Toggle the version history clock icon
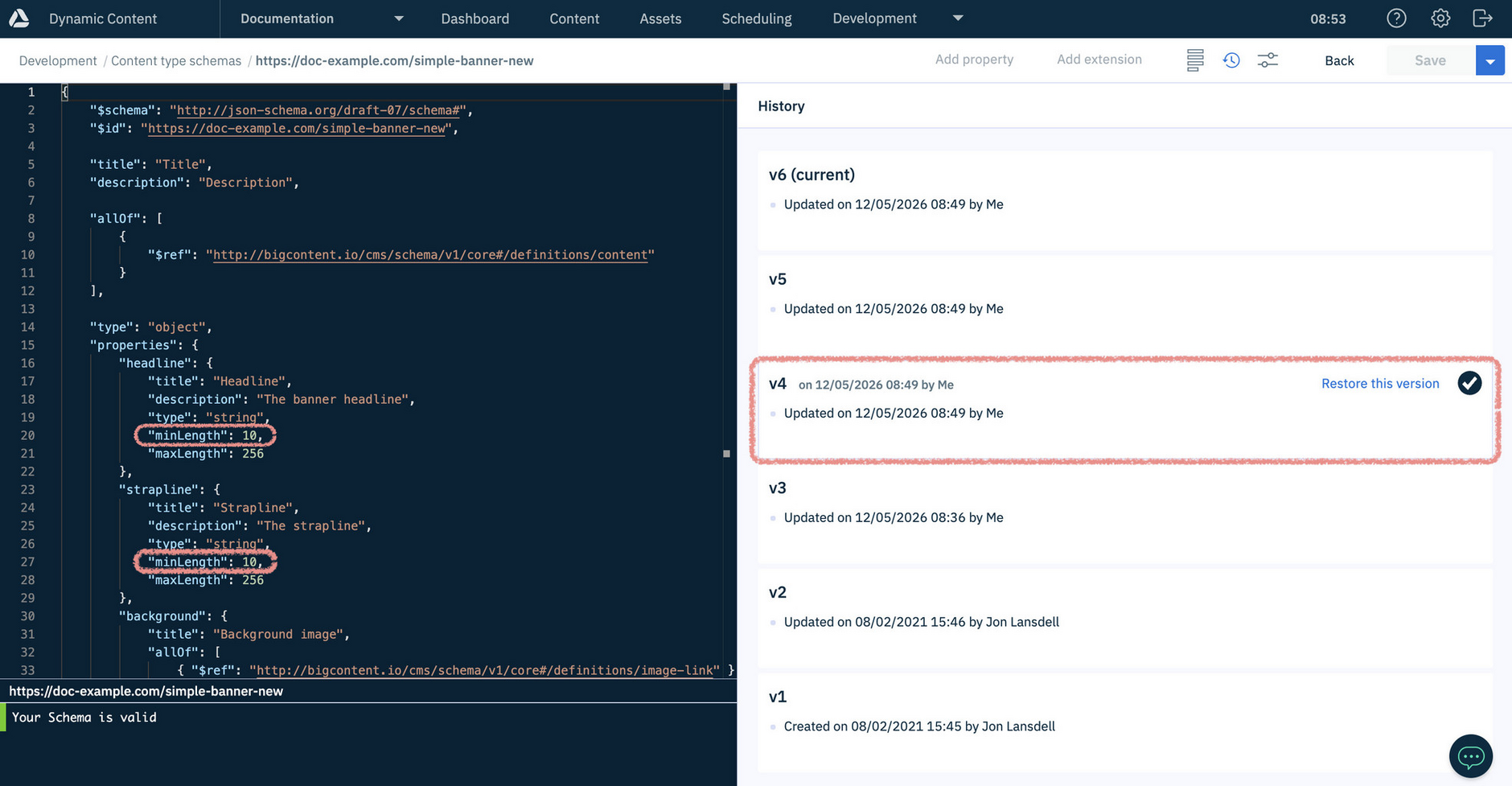Image resolution: width=1512 pixels, height=786 pixels. tap(1231, 60)
